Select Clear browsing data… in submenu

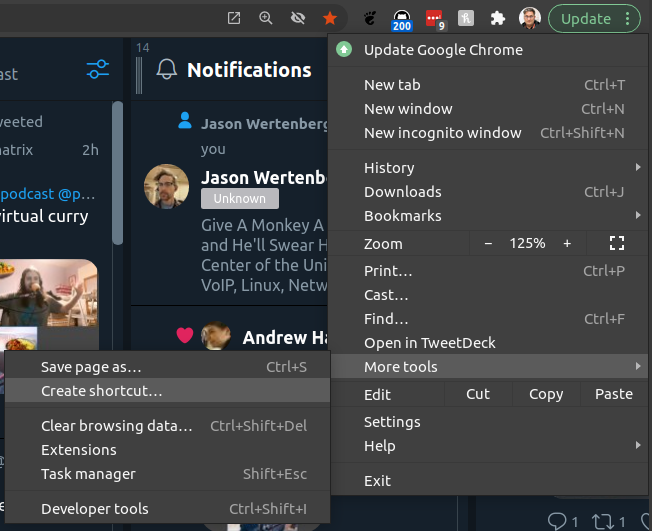(x=167, y=426)
